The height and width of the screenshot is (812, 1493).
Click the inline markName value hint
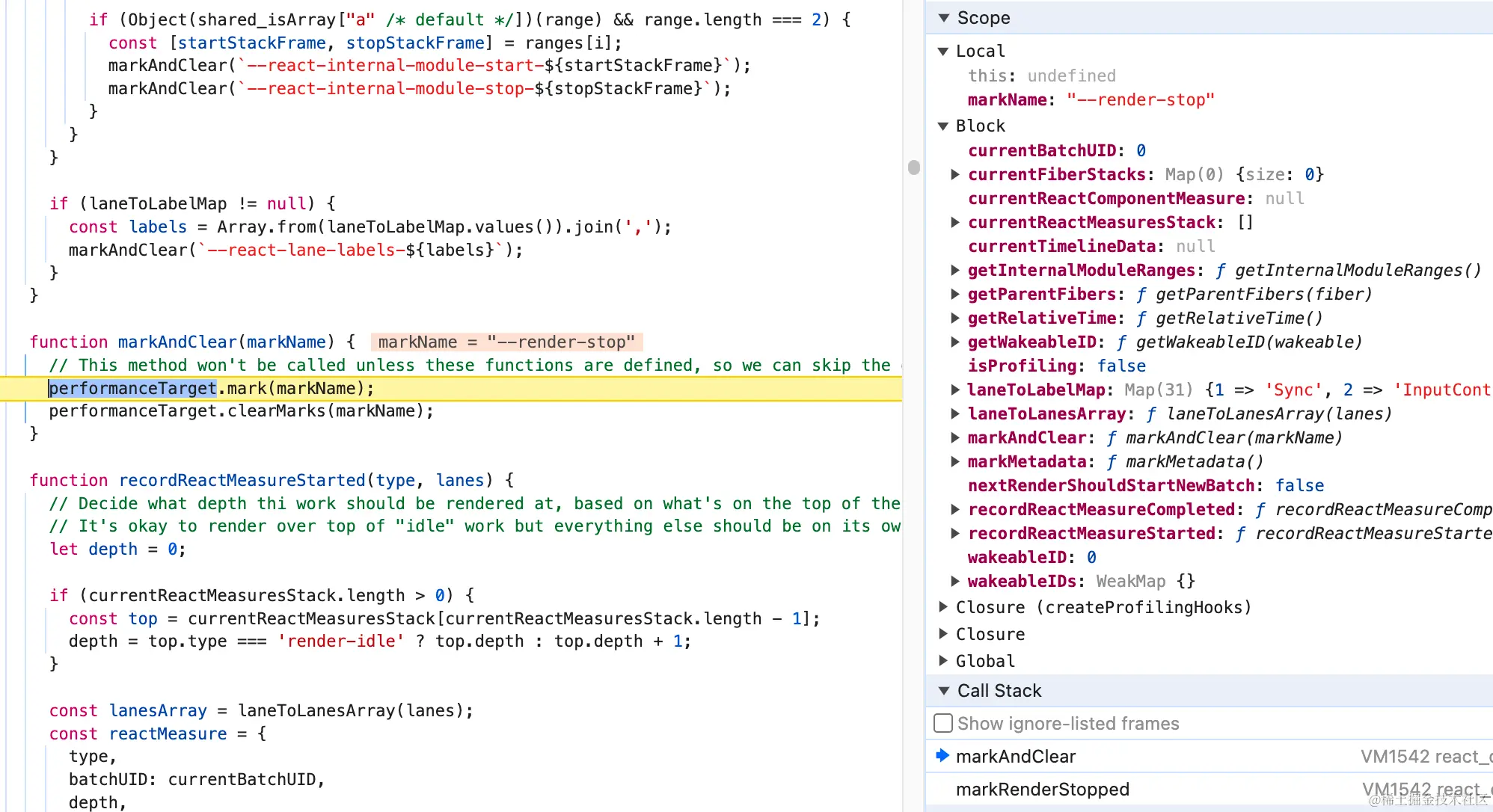click(506, 342)
